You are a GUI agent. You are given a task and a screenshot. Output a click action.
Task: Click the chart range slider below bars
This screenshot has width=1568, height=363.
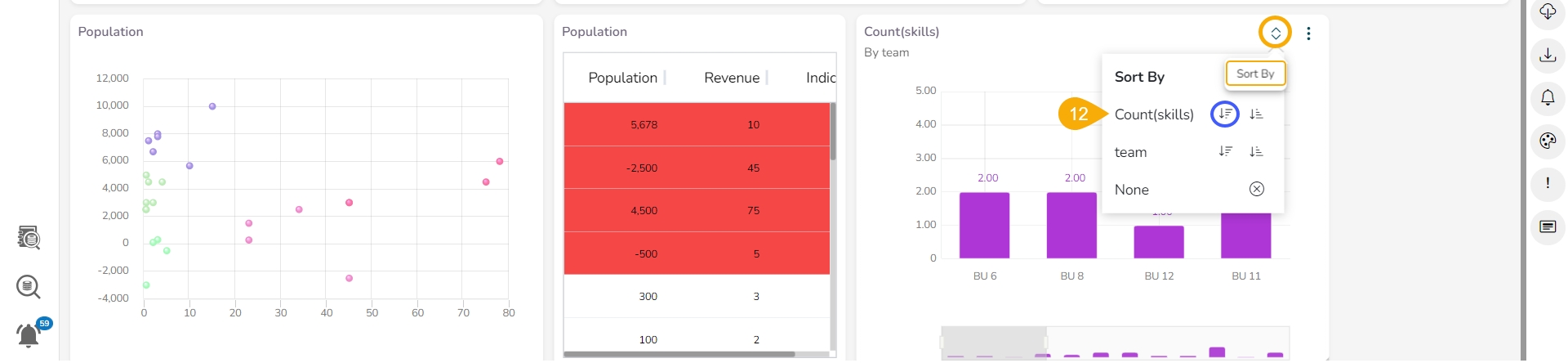[x=994, y=343]
